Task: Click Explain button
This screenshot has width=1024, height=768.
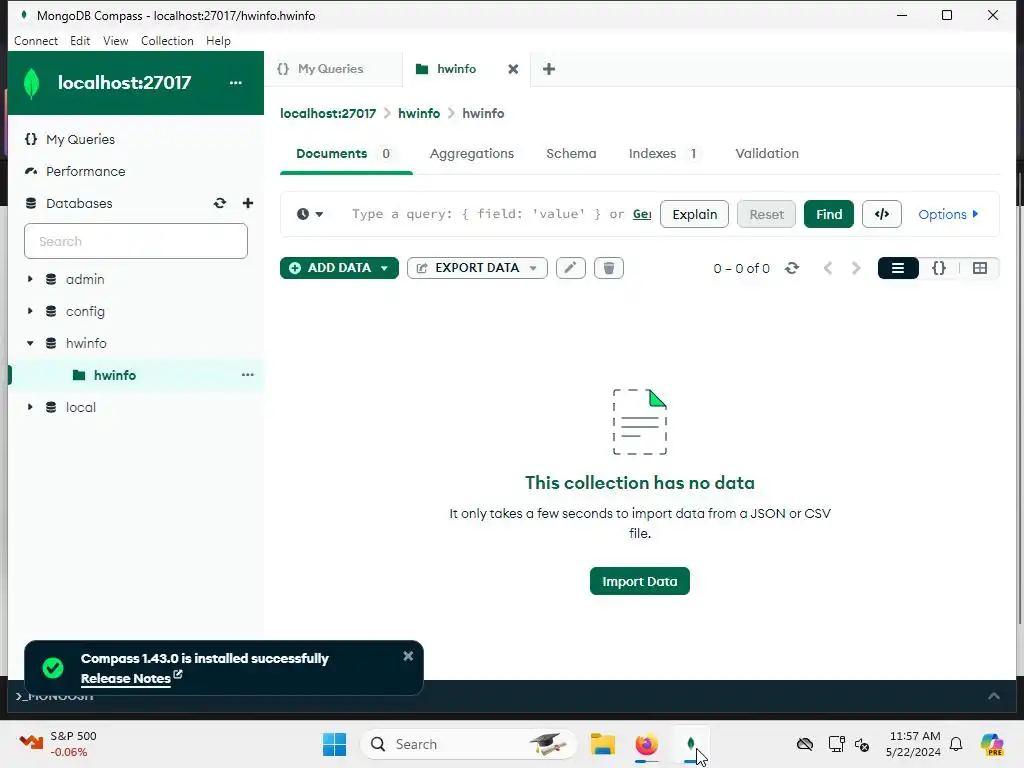Action: [694, 214]
